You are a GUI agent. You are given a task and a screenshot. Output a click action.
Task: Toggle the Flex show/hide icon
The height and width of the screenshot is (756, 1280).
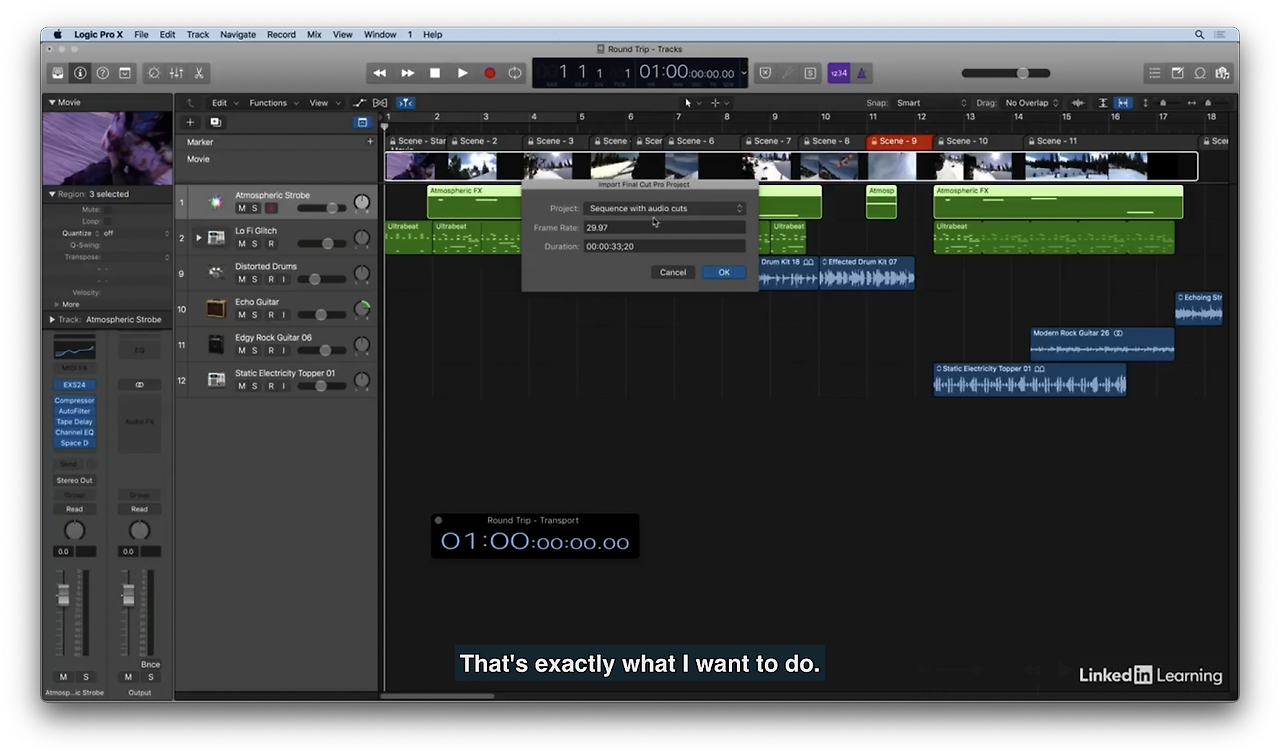click(x=380, y=103)
